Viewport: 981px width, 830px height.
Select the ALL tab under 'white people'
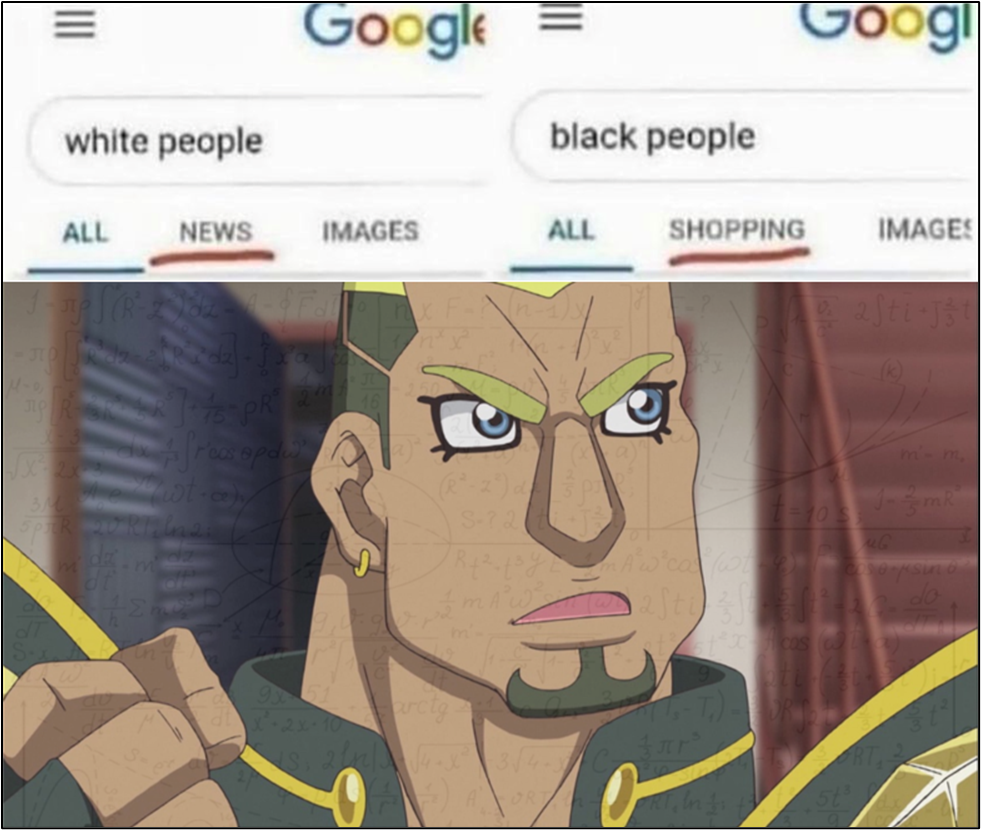[86, 233]
